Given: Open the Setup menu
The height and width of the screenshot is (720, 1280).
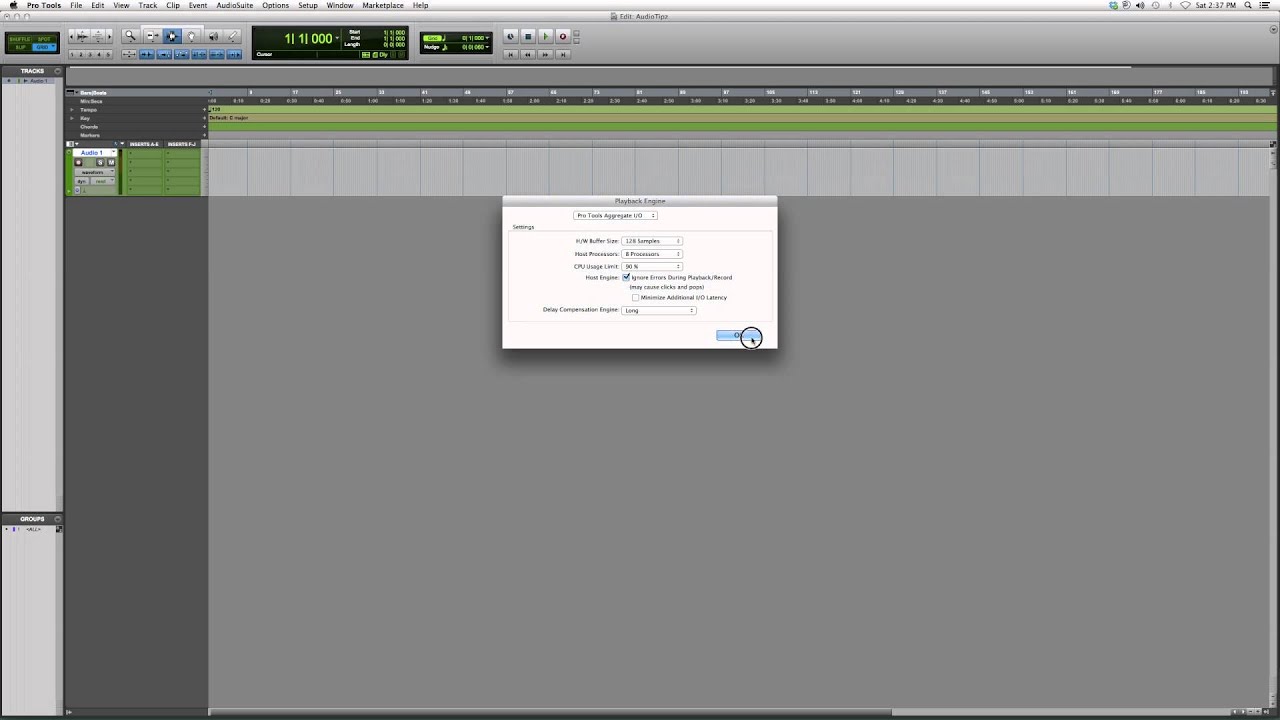Looking at the screenshot, I should tap(308, 5).
